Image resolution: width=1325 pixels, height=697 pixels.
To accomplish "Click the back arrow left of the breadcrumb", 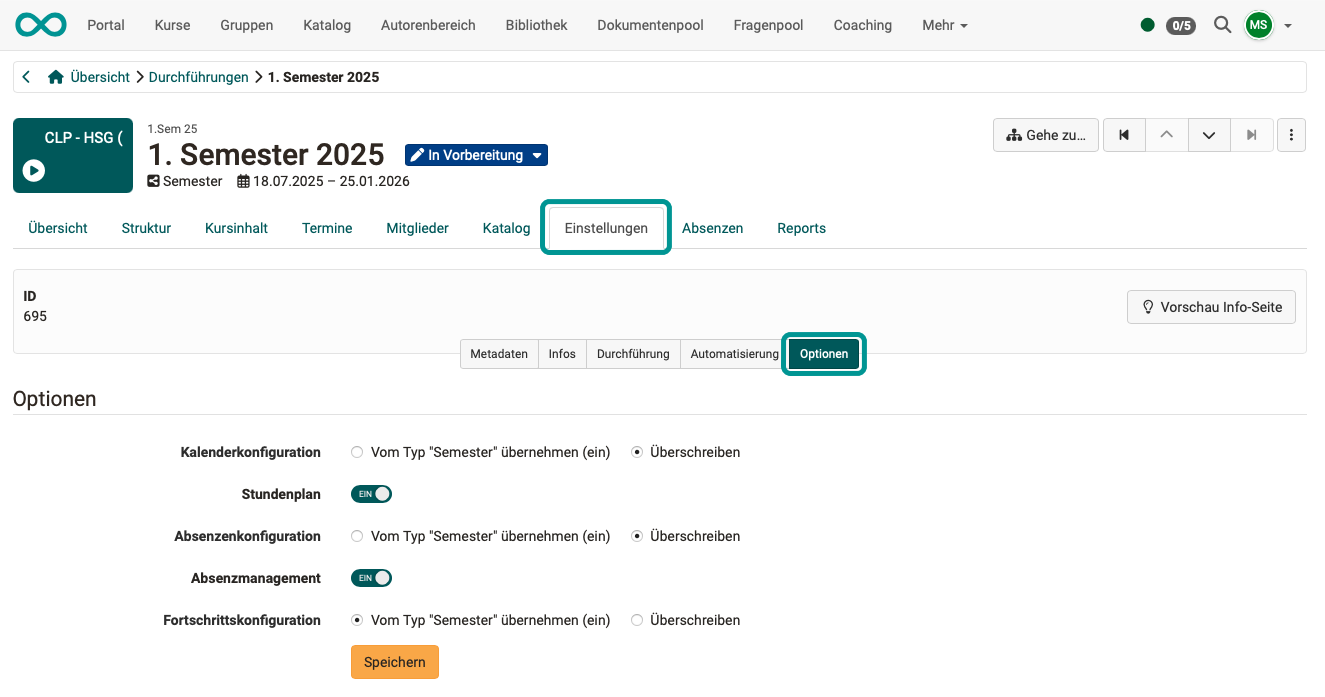I will coord(26,76).
